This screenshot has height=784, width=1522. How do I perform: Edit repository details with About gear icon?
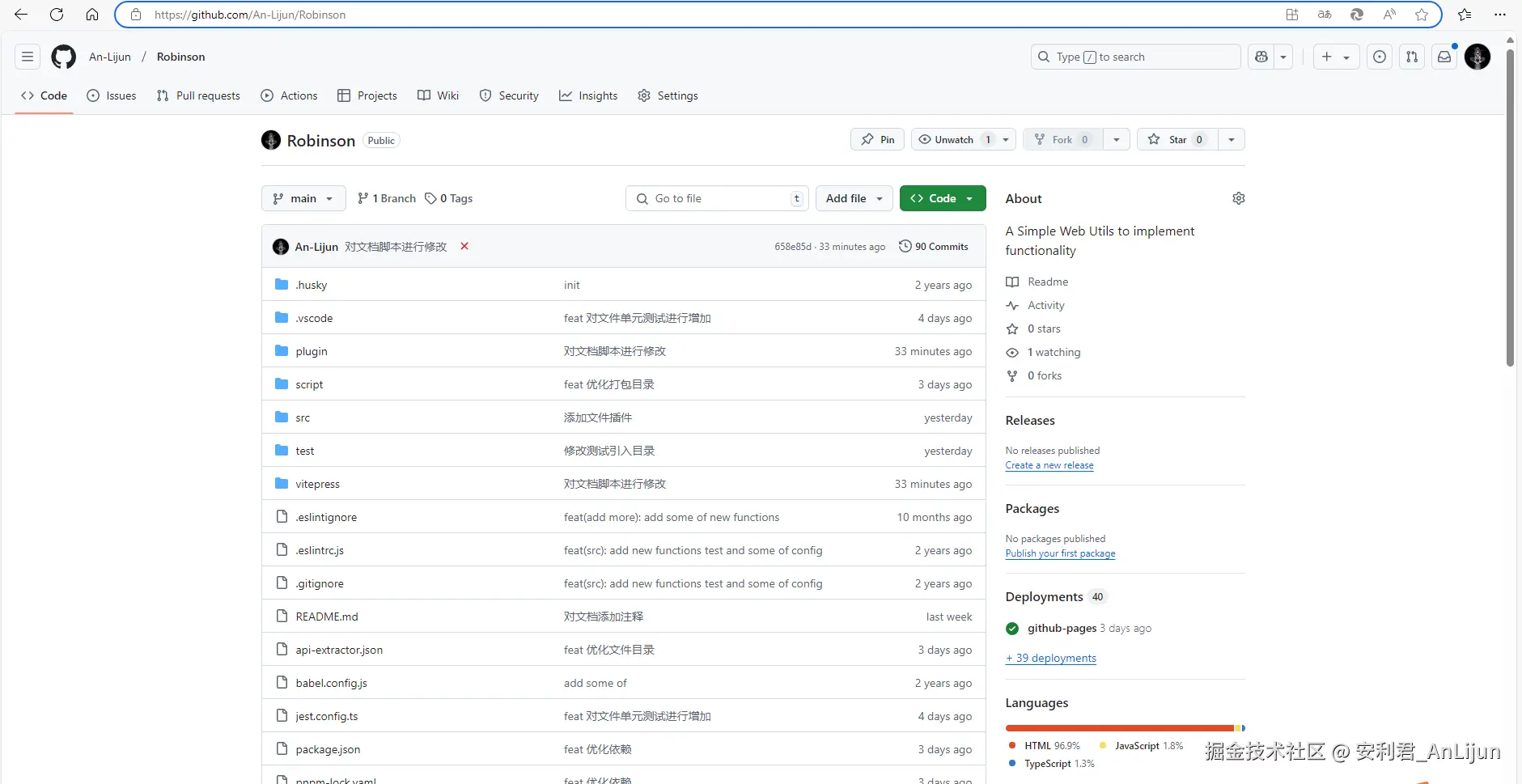coord(1238,198)
